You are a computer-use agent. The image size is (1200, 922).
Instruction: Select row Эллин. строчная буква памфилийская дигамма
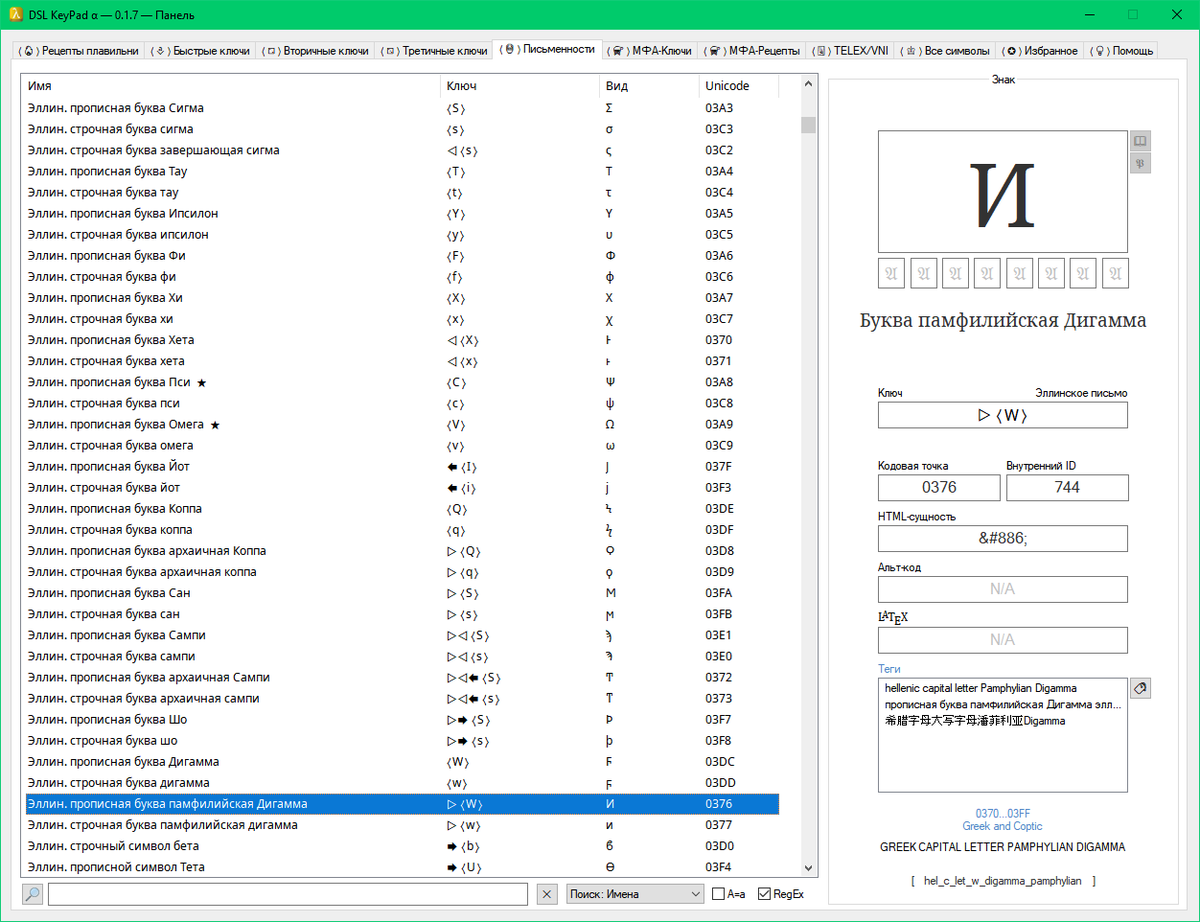tap(402, 825)
